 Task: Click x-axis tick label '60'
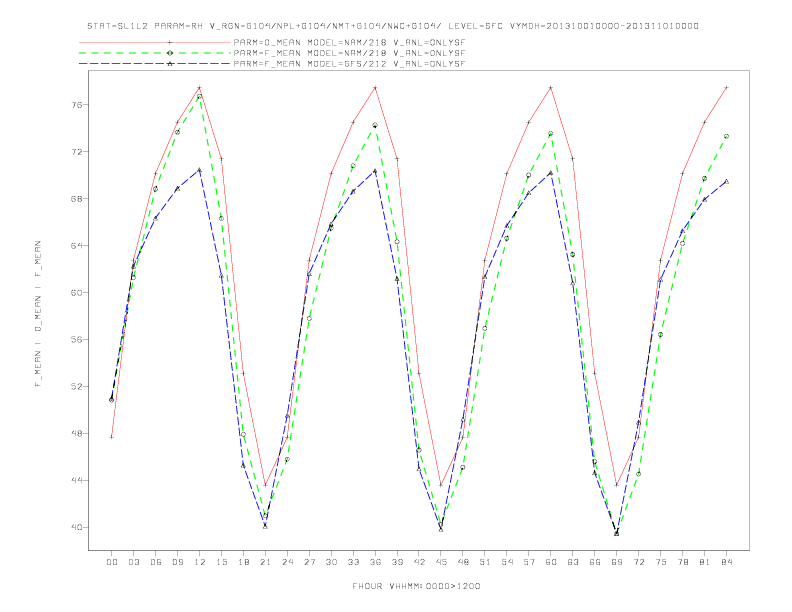click(551, 562)
